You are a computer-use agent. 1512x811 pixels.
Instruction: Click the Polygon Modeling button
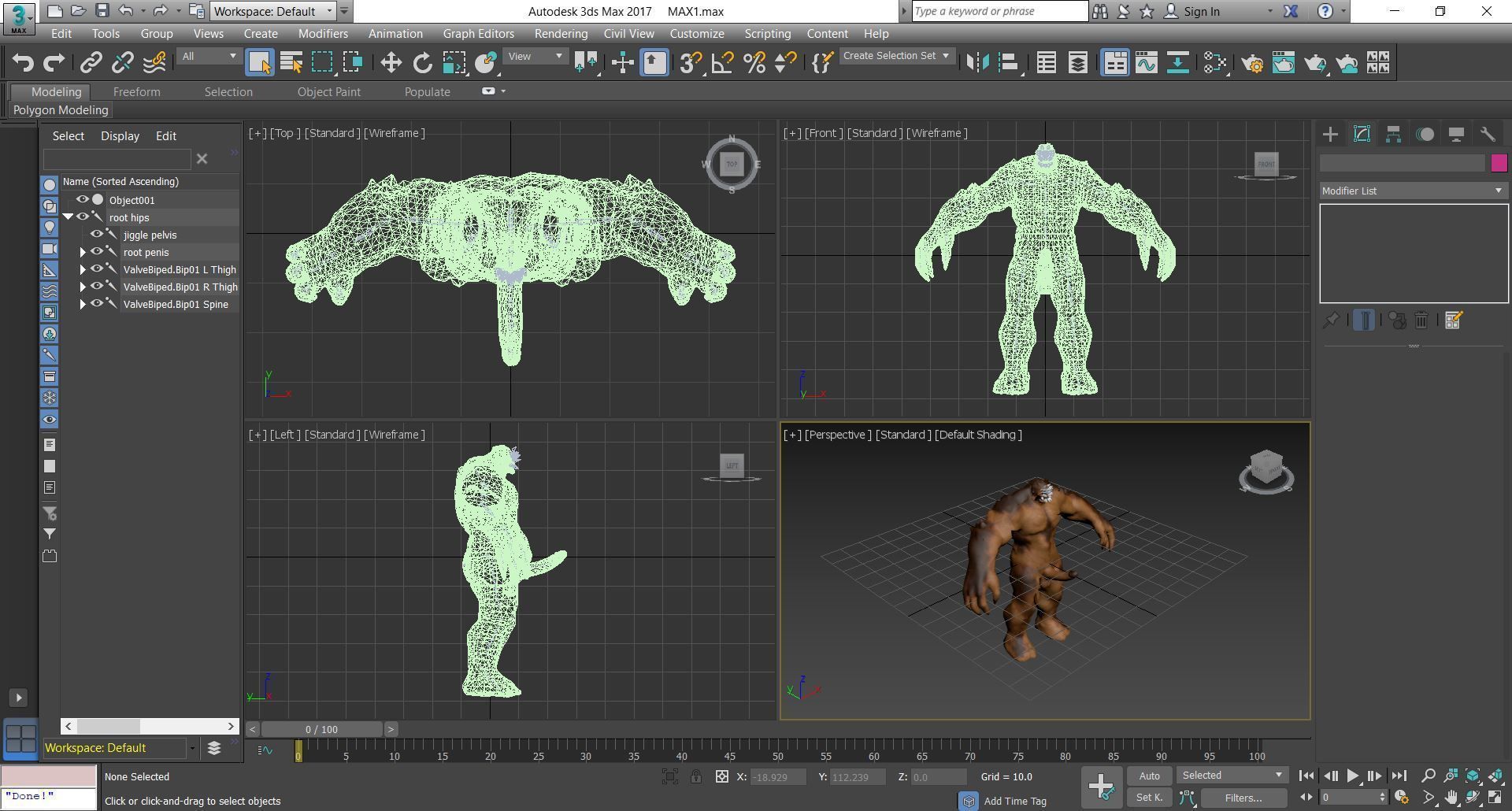pyautogui.click(x=61, y=110)
